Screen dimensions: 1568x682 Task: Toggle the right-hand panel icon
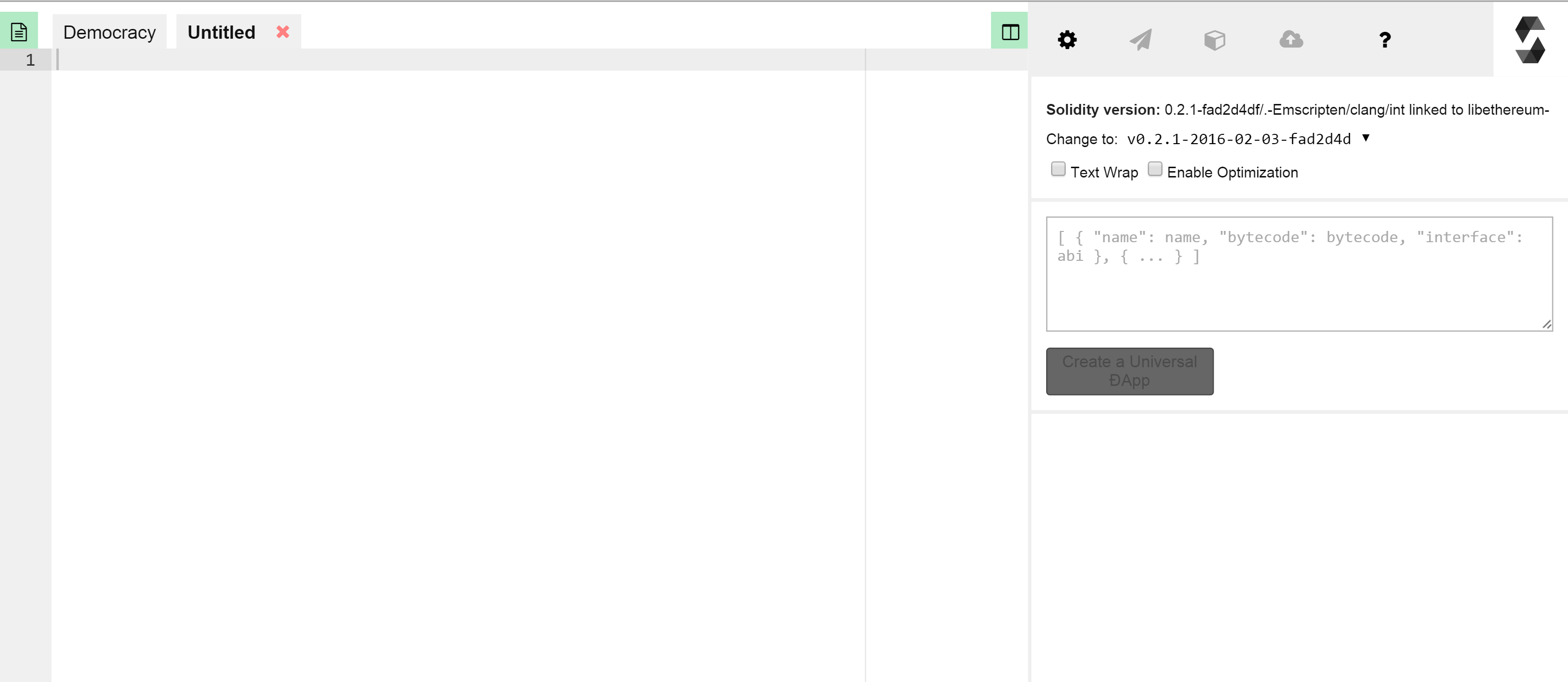click(x=1009, y=32)
